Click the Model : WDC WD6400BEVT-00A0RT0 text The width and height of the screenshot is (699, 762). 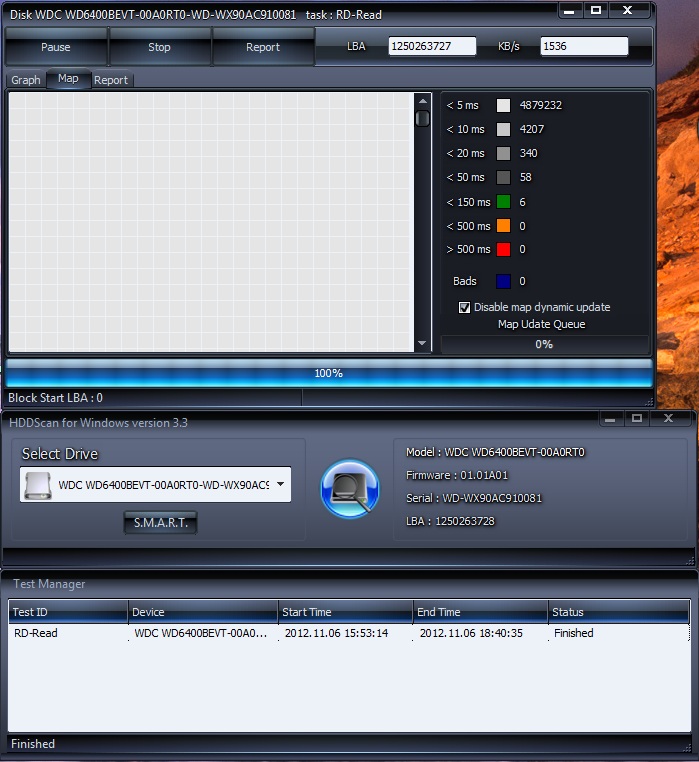tap(495, 452)
